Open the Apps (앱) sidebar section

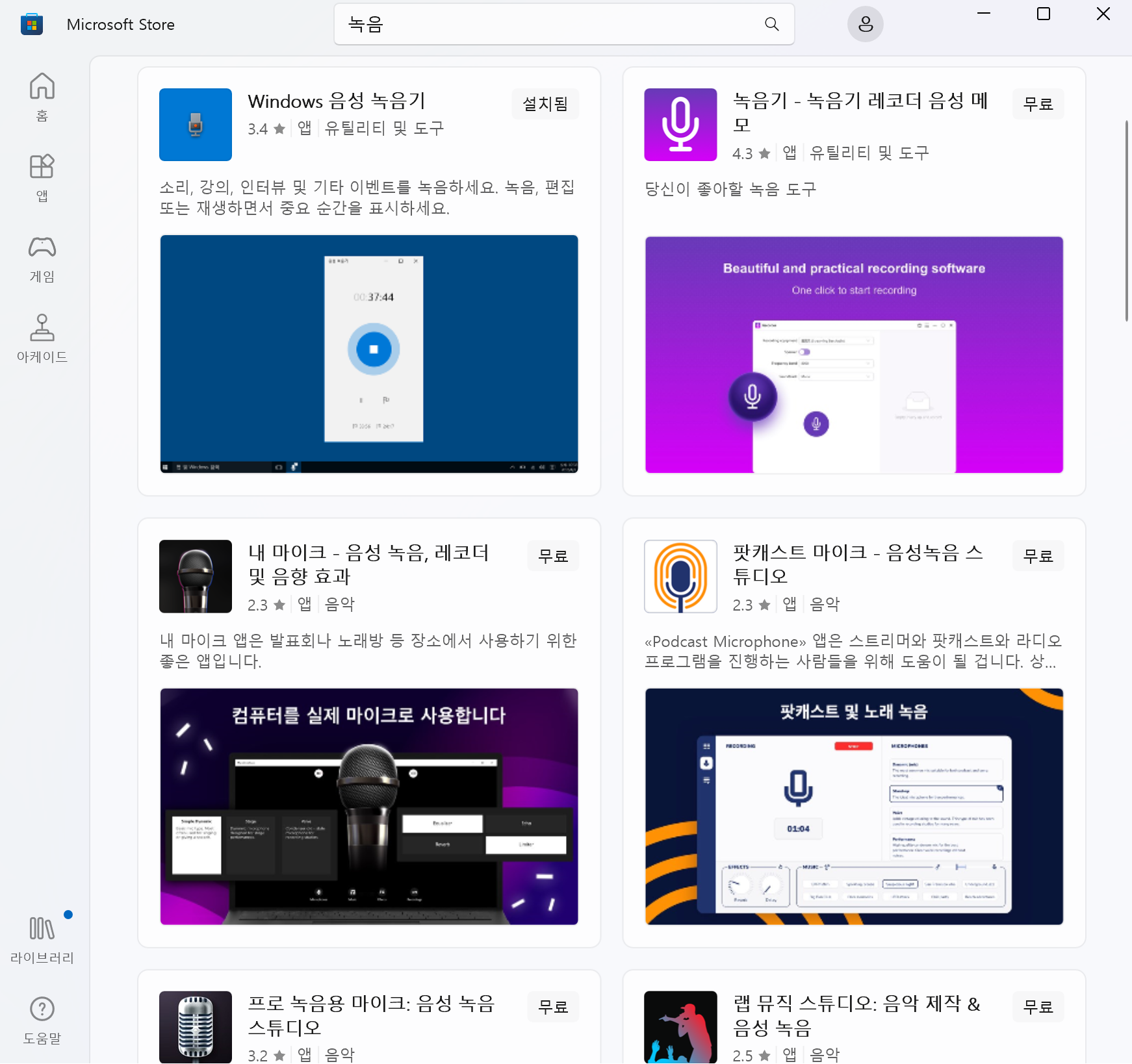(x=42, y=178)
